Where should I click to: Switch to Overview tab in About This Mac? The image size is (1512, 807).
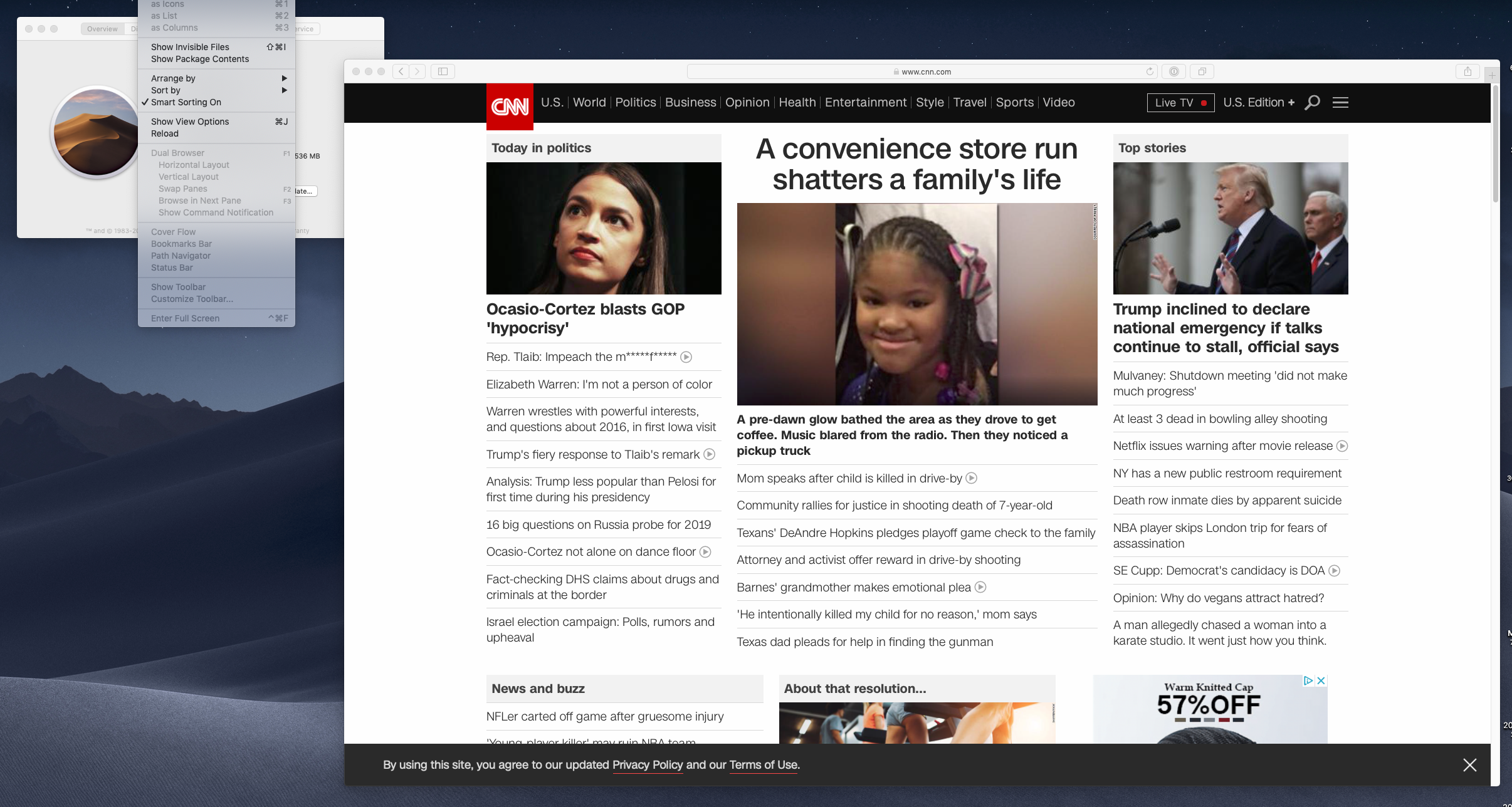pos(102,29)
